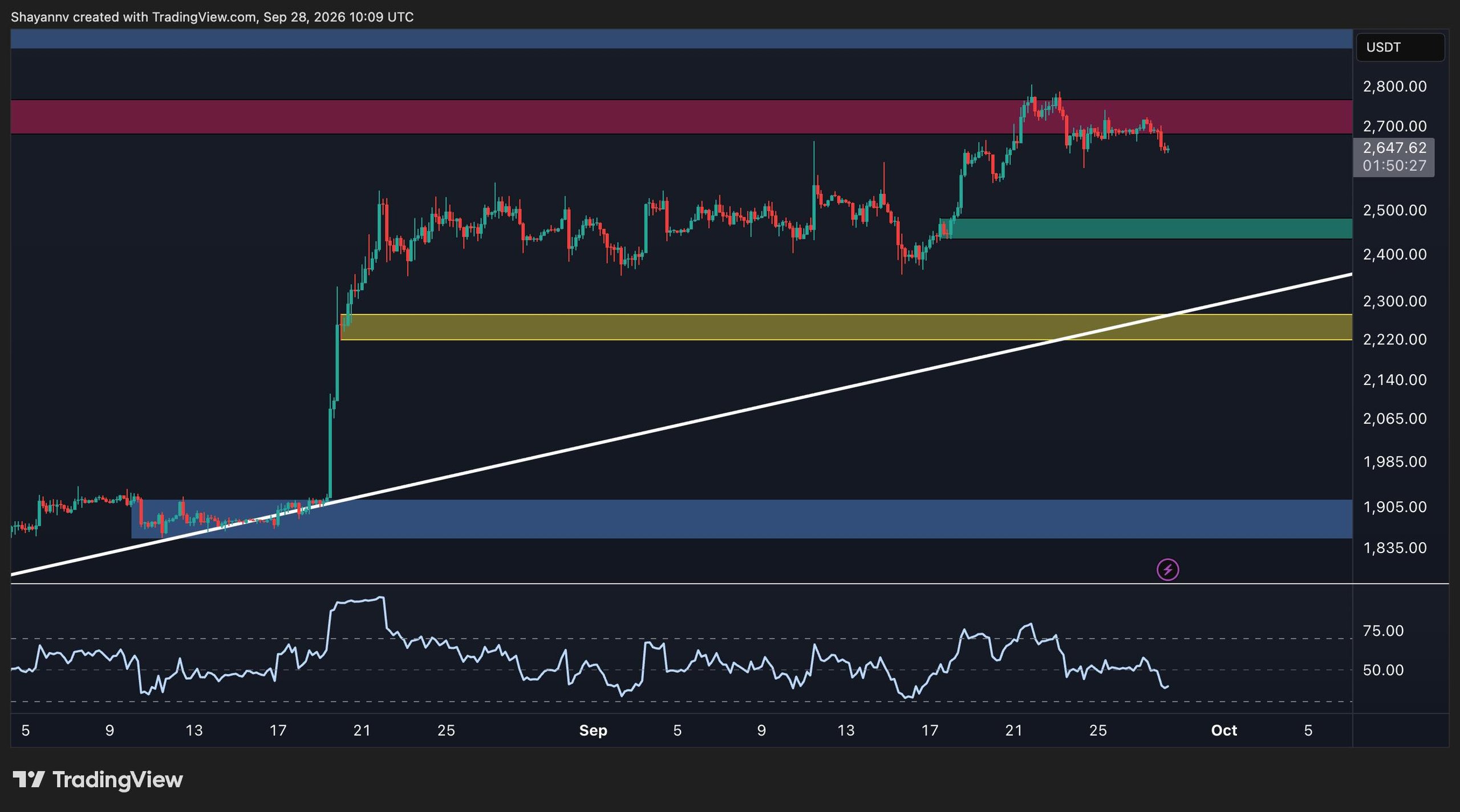The image size is (1460, 812).
Task: Click the 2,800.00 price axis label
Action: (x=1394, y=87)
